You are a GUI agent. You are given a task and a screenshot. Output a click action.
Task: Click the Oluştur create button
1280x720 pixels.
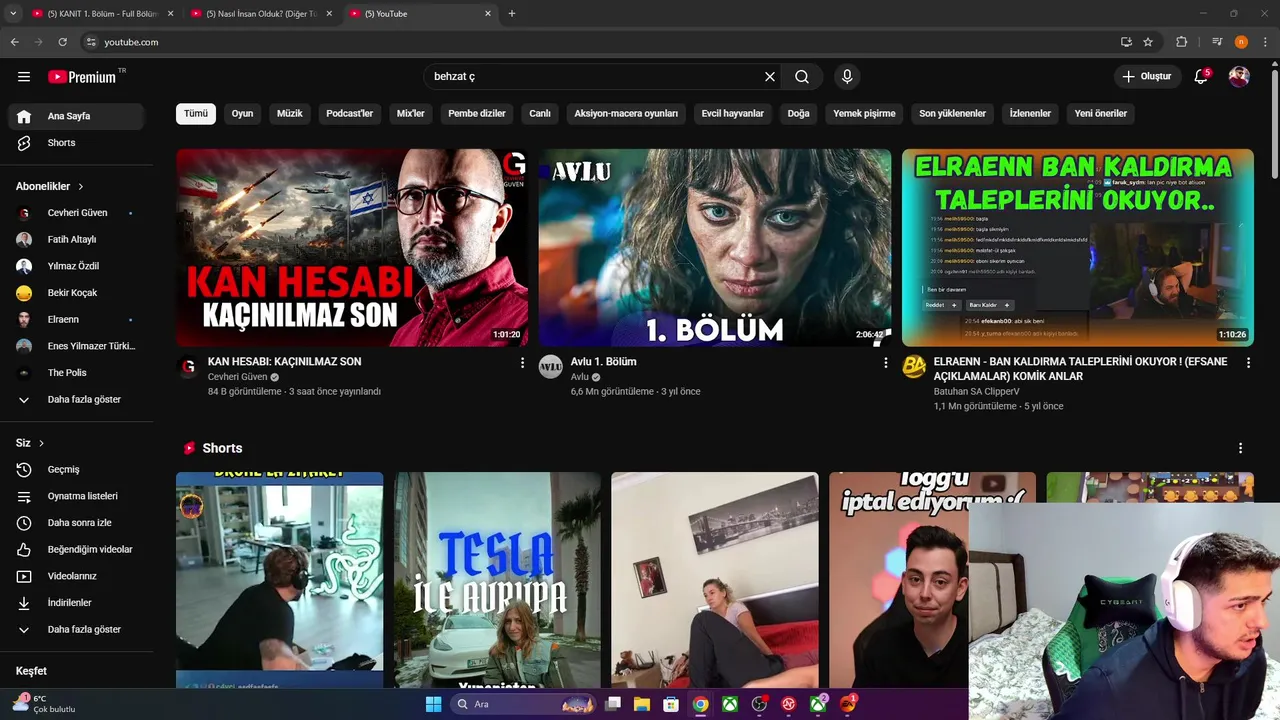pos(1146,77)
